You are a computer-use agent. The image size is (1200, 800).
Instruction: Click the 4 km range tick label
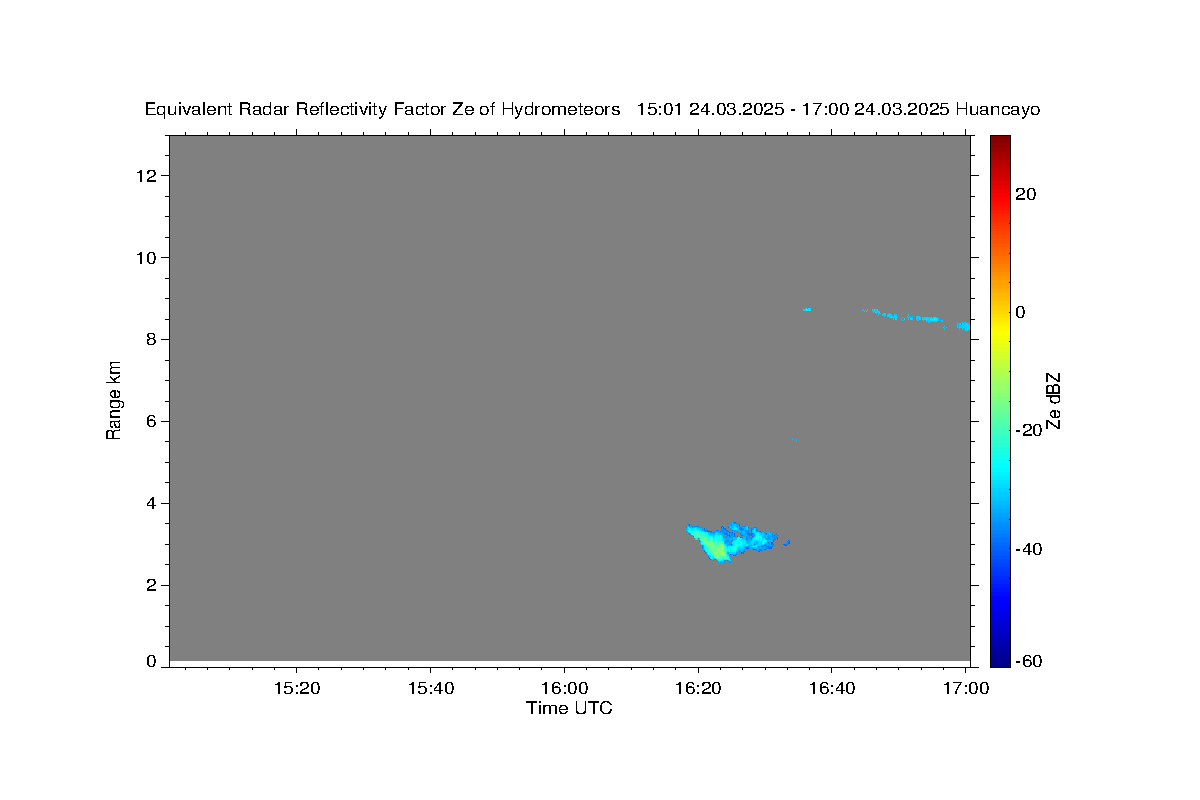153,503
